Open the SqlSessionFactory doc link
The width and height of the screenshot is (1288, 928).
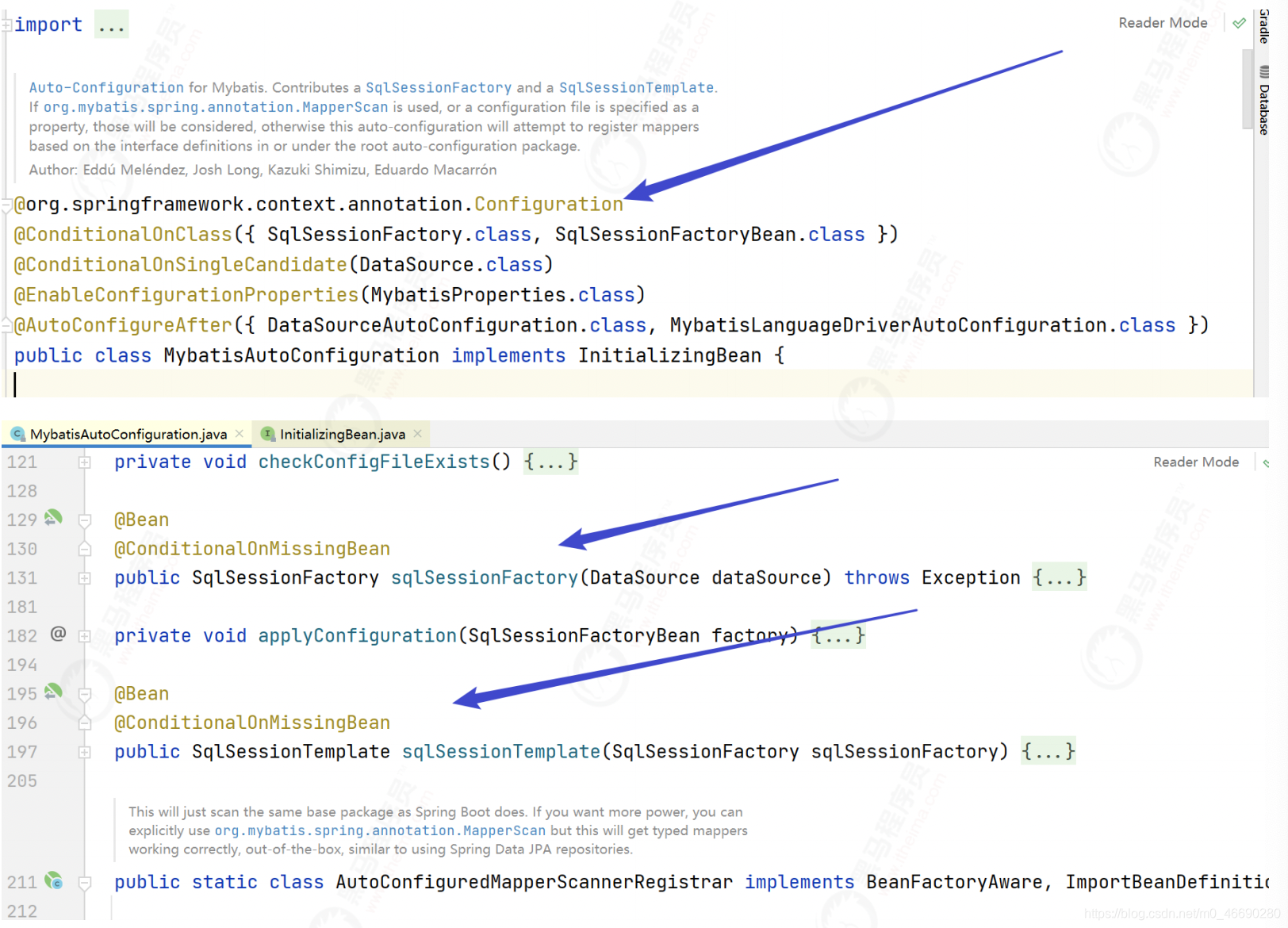[x=439, y=87]
